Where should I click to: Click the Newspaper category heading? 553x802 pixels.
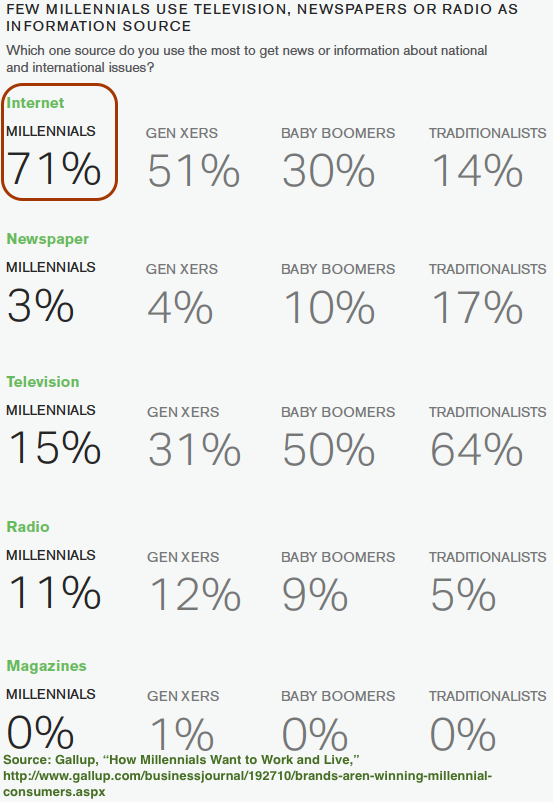tap(48, 239)
